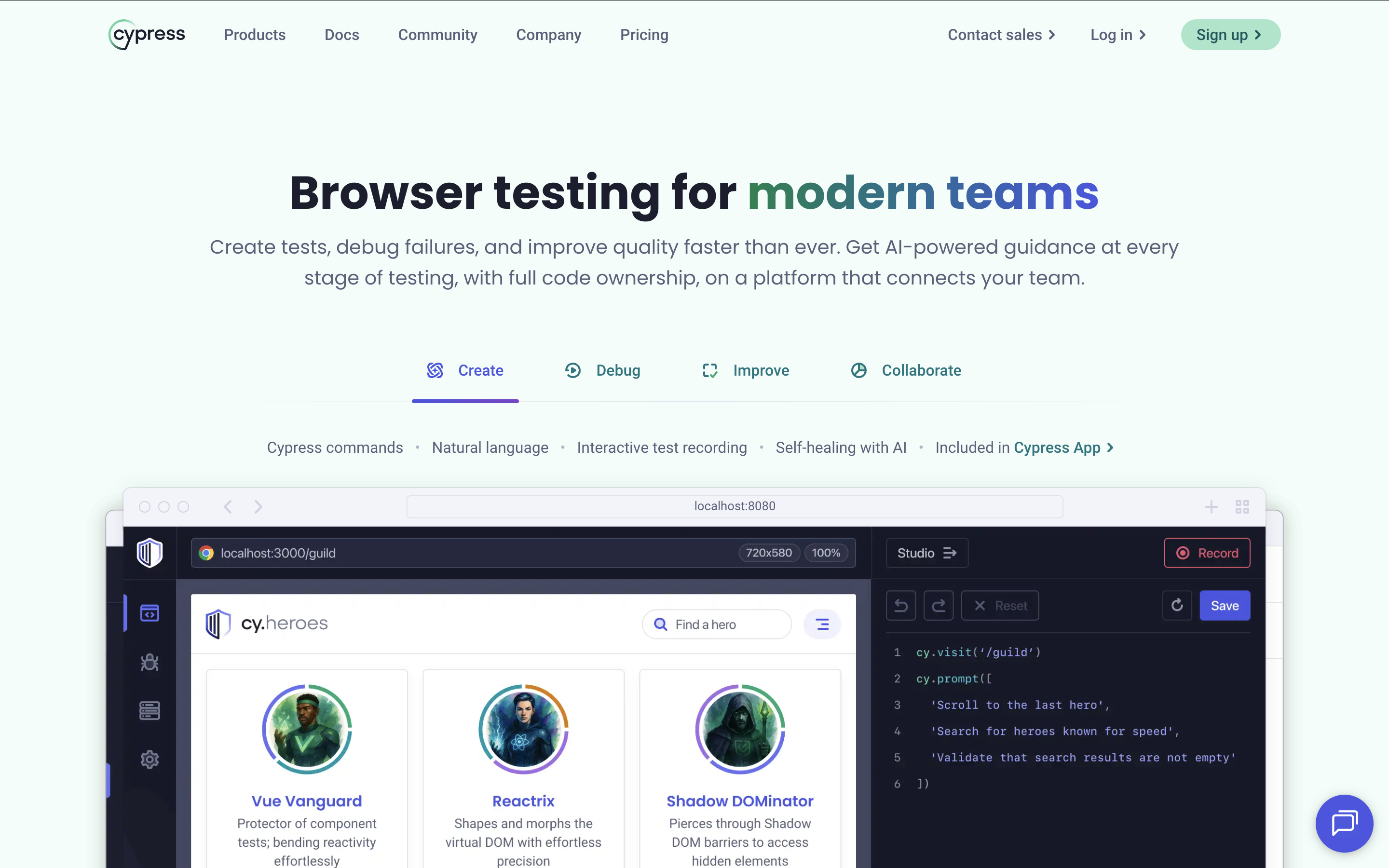This screenshot has width=1389, height=868.
Task: Click the undo icon in the Studio panel
Action: tap(900, 605)
